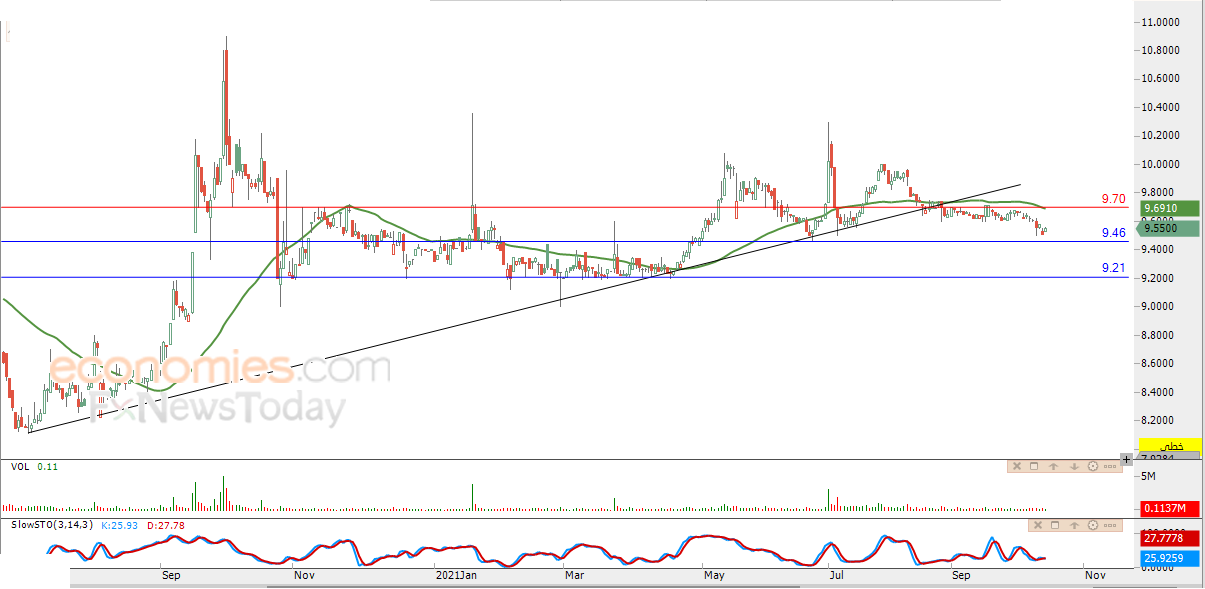Image resolution: width=1205 pixels, height=589 pixels.
Task: Select the 9.5500 current price tag
Action: (x=1170, y=228)
